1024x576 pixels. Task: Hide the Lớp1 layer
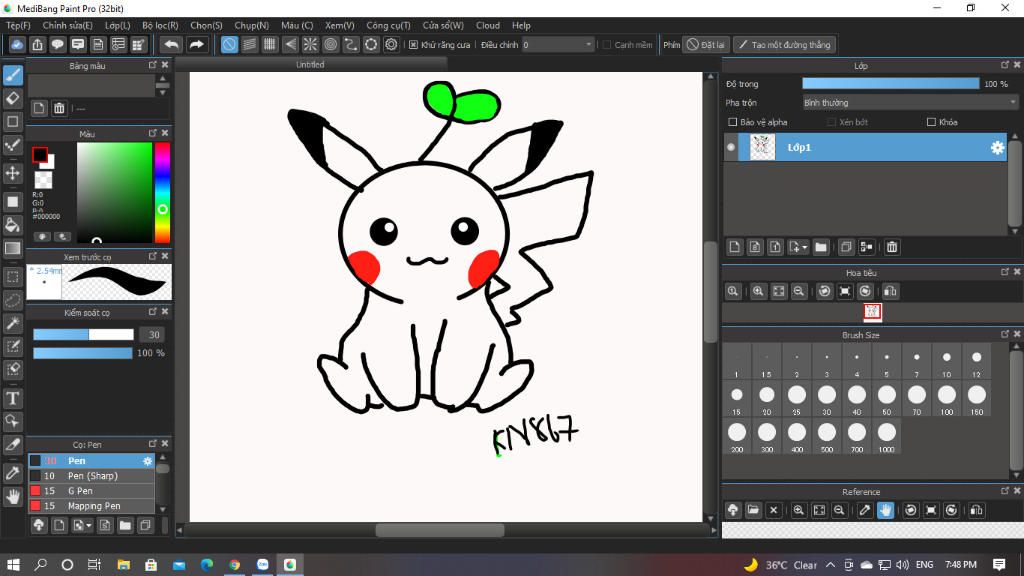click(731, 148)
